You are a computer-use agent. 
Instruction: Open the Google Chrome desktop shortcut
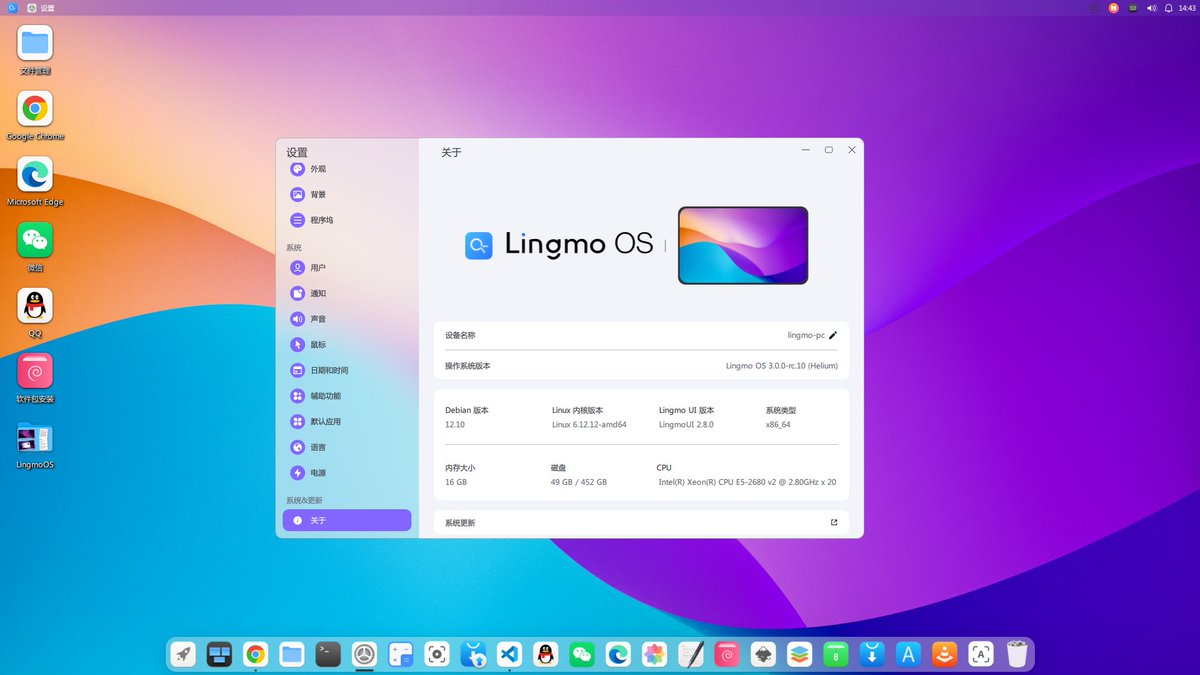pyautogui.click(x=35, y=116)
